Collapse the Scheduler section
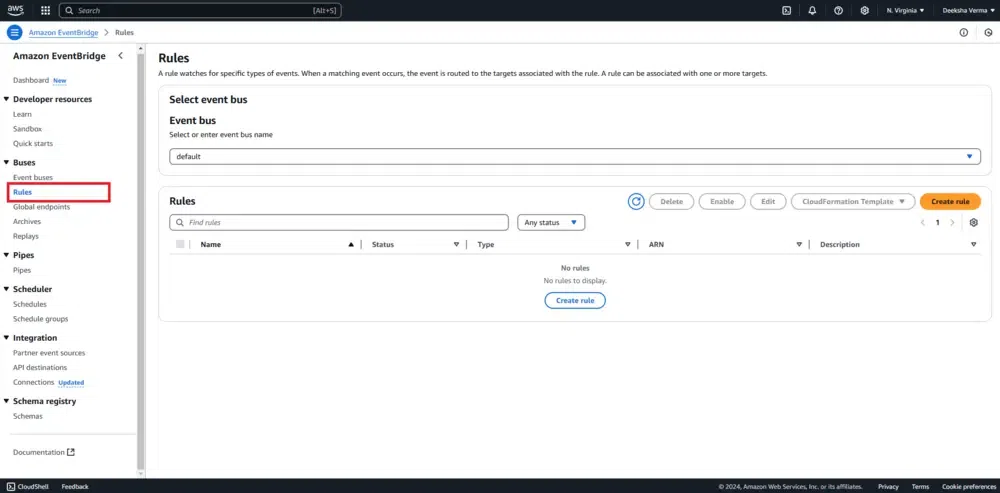 [6, 290]
